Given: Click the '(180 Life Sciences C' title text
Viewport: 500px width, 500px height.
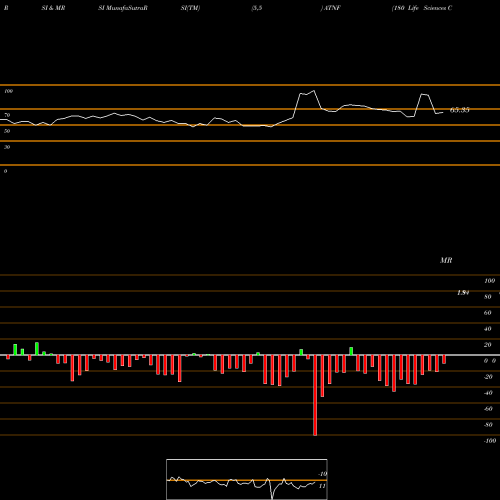Looking at the screenshot, I should (x=422, y=8).
